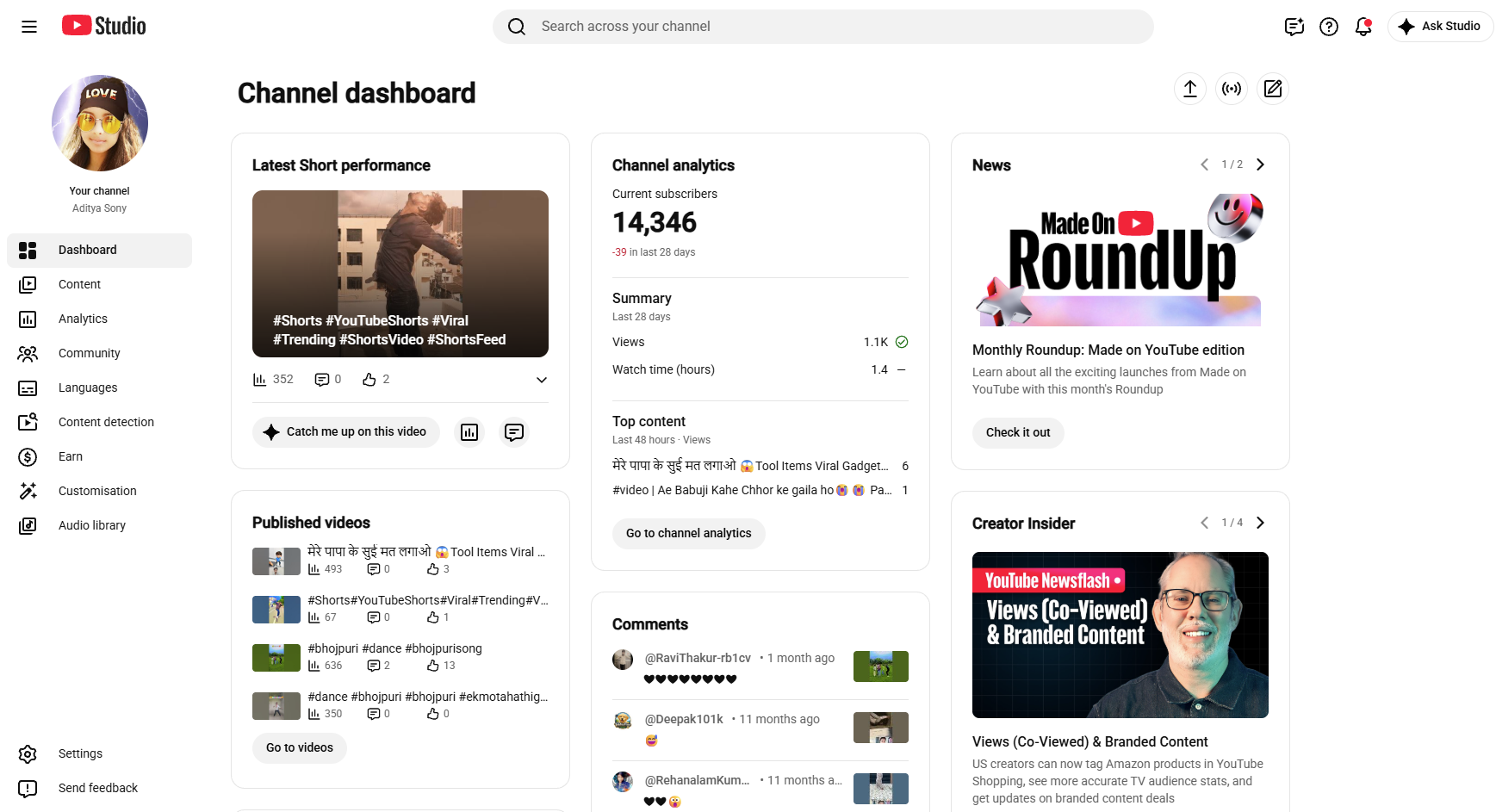Click Go to channel analytics button

click(x=689, y=534)
